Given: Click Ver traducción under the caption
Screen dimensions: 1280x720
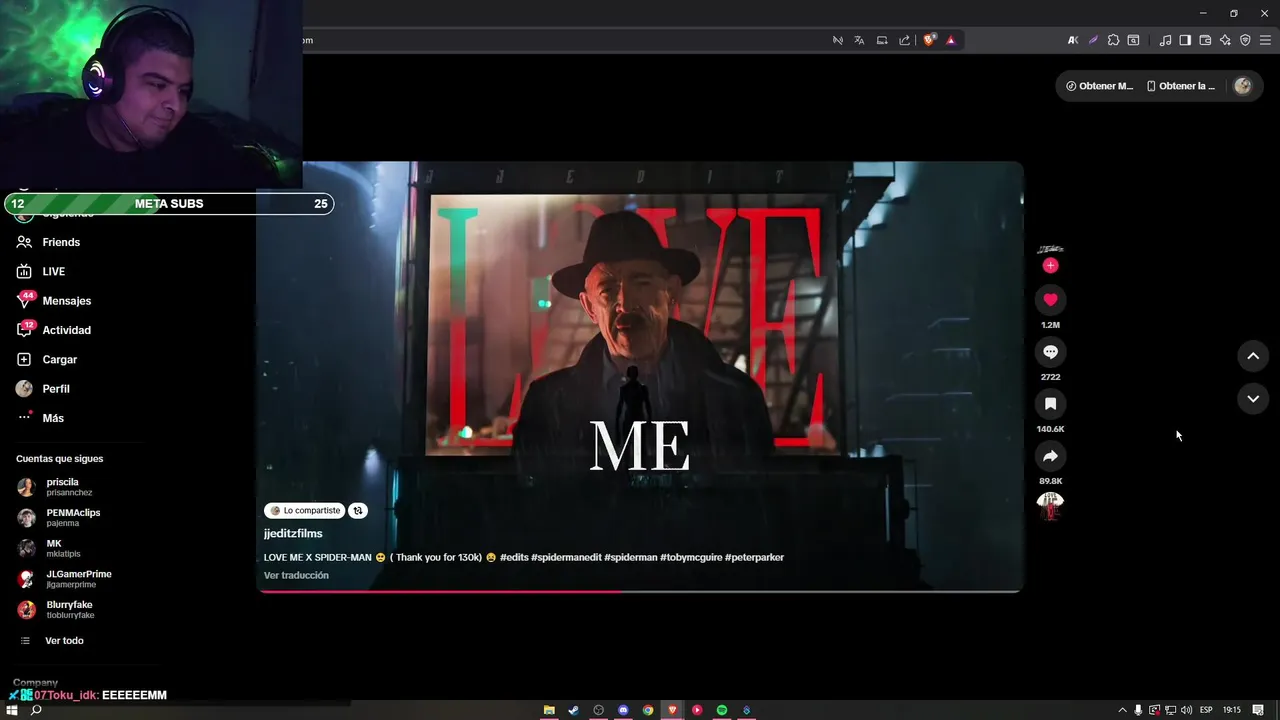Looking at the screenshot, I should tap(296, 575).
